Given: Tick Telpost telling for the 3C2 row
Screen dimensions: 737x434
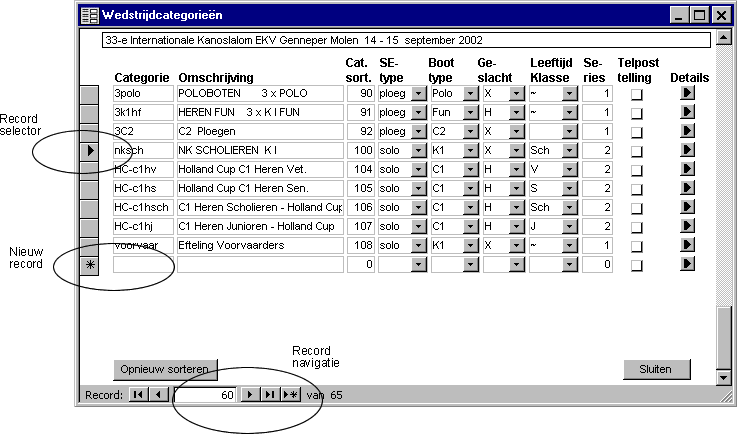Looking at the screenshot, I should point(636,133).
